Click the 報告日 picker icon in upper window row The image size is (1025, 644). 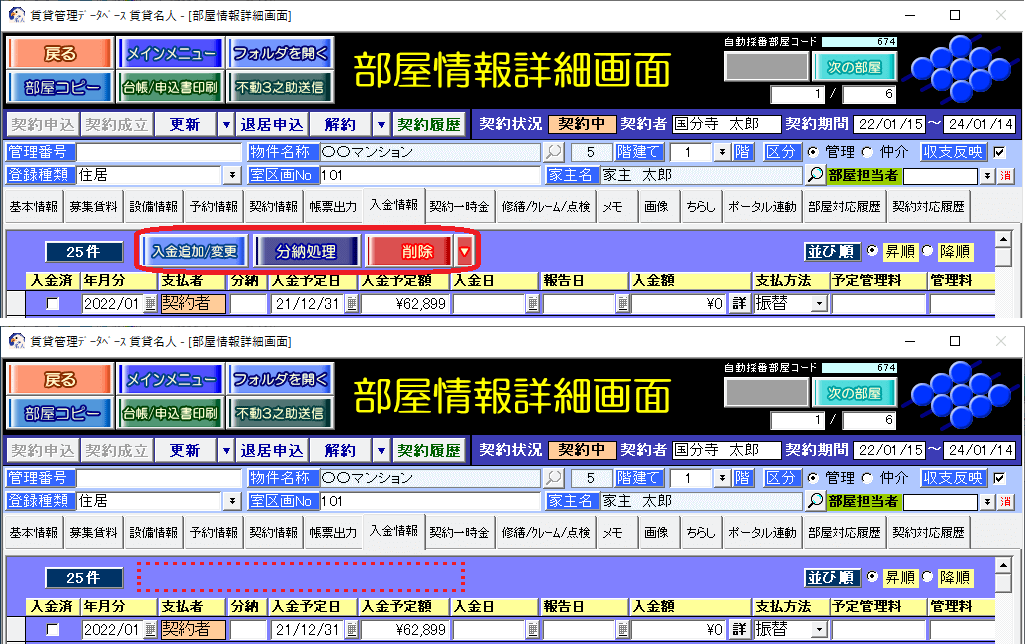tap(623, 303)
